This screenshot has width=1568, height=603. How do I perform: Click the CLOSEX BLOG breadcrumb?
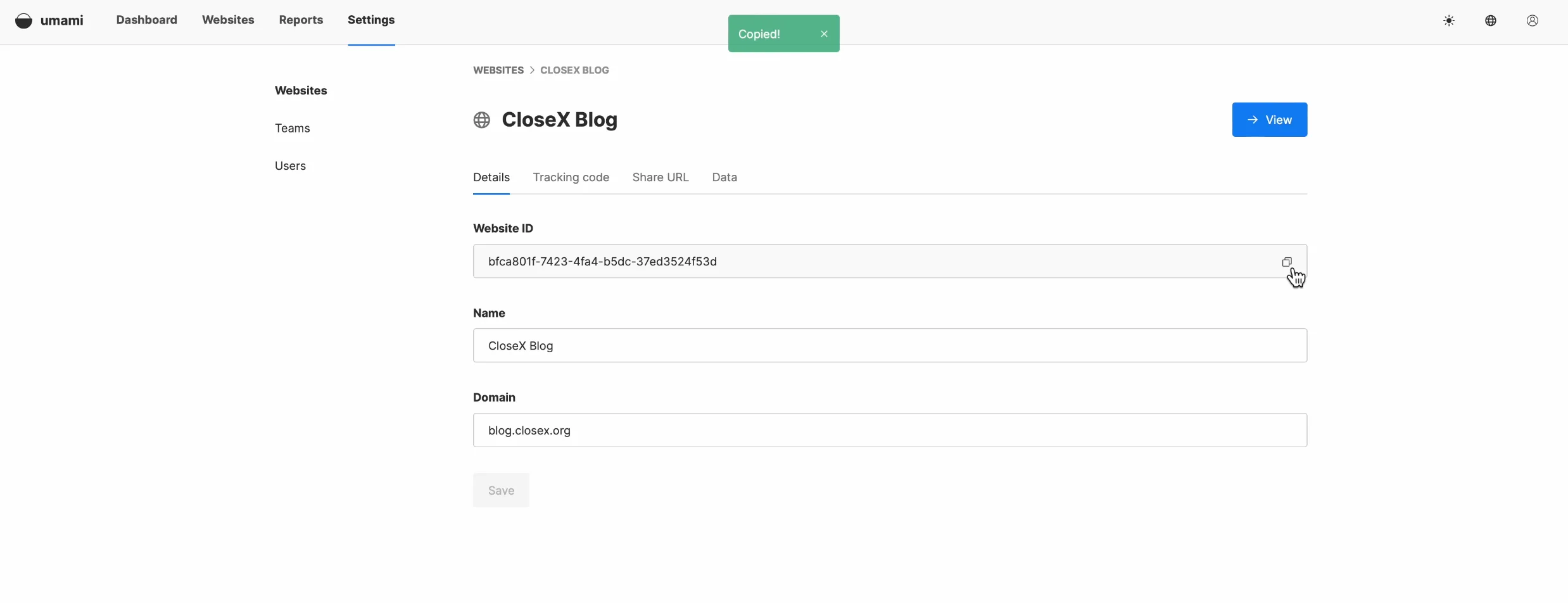tap(574, 70)
